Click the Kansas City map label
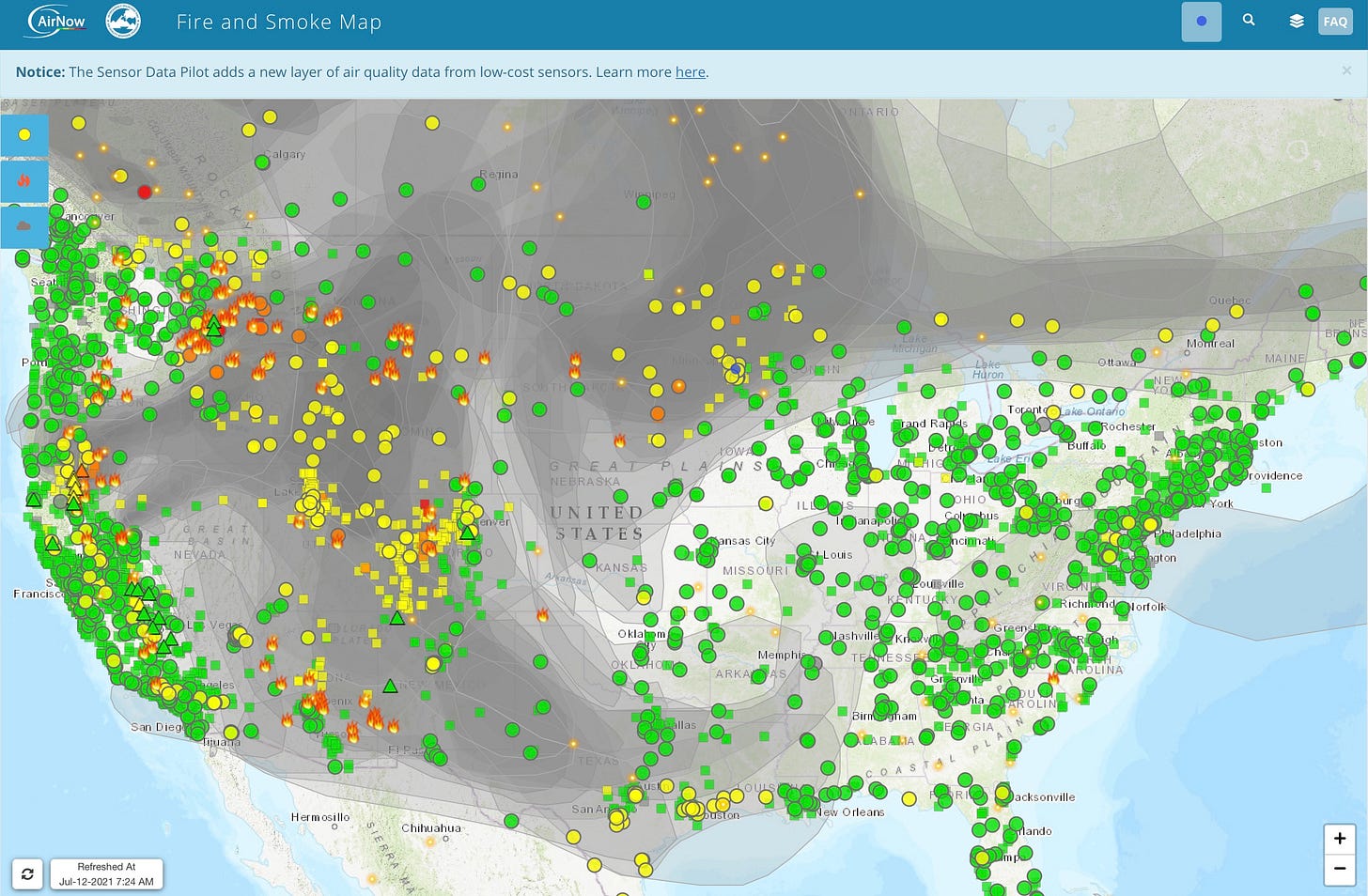The image size is (1368, 896). (x=742, y=541)
